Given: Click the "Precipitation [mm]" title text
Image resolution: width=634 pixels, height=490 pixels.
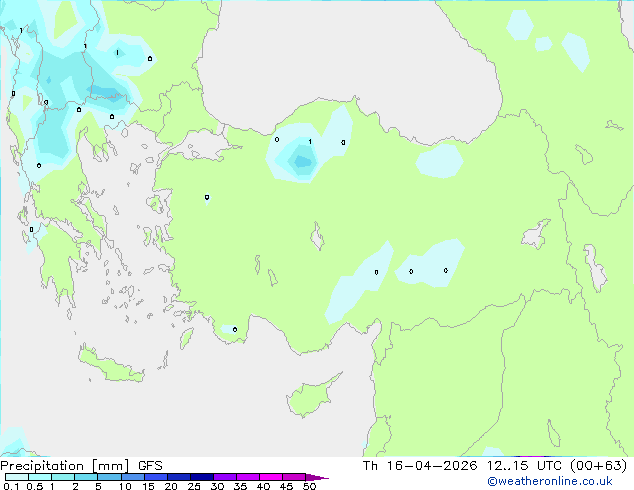Looking at the screenshot, I should [x=65, y=466].
